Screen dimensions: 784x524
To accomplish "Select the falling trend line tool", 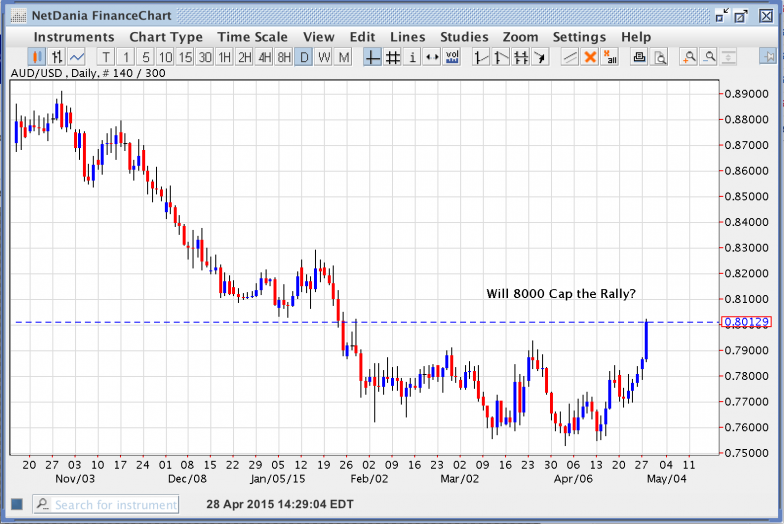I will coord(500,57).
